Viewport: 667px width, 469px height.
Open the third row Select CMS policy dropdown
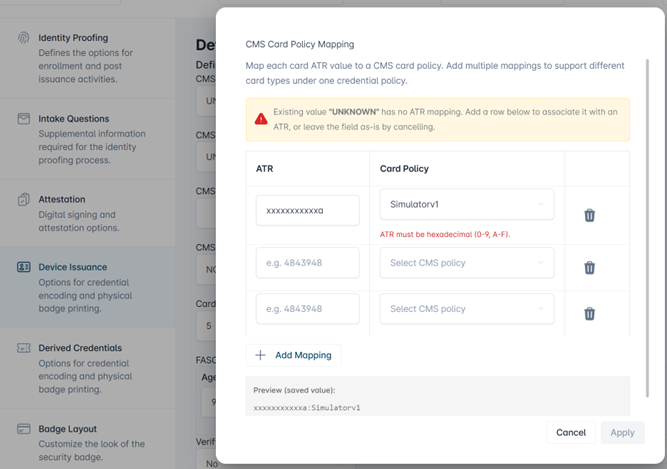click(x=467, y=309)
